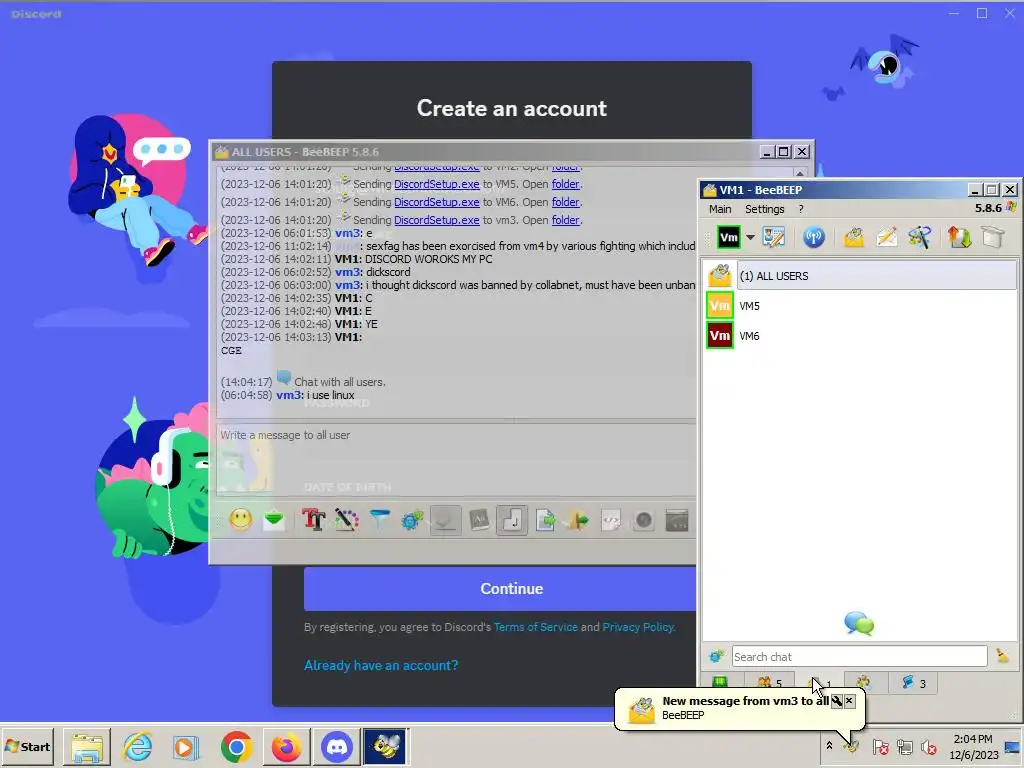Image resolution: width=1024 pixels, height=768 pixels.
Task: Toggle the spell check book icon
Action: [x=479, y=520]
